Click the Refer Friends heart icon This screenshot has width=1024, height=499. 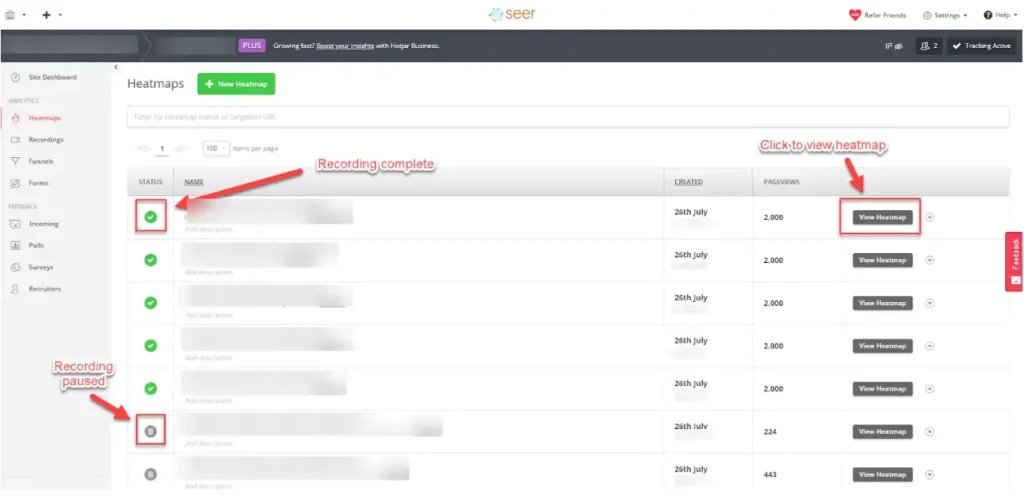(854, 15)
